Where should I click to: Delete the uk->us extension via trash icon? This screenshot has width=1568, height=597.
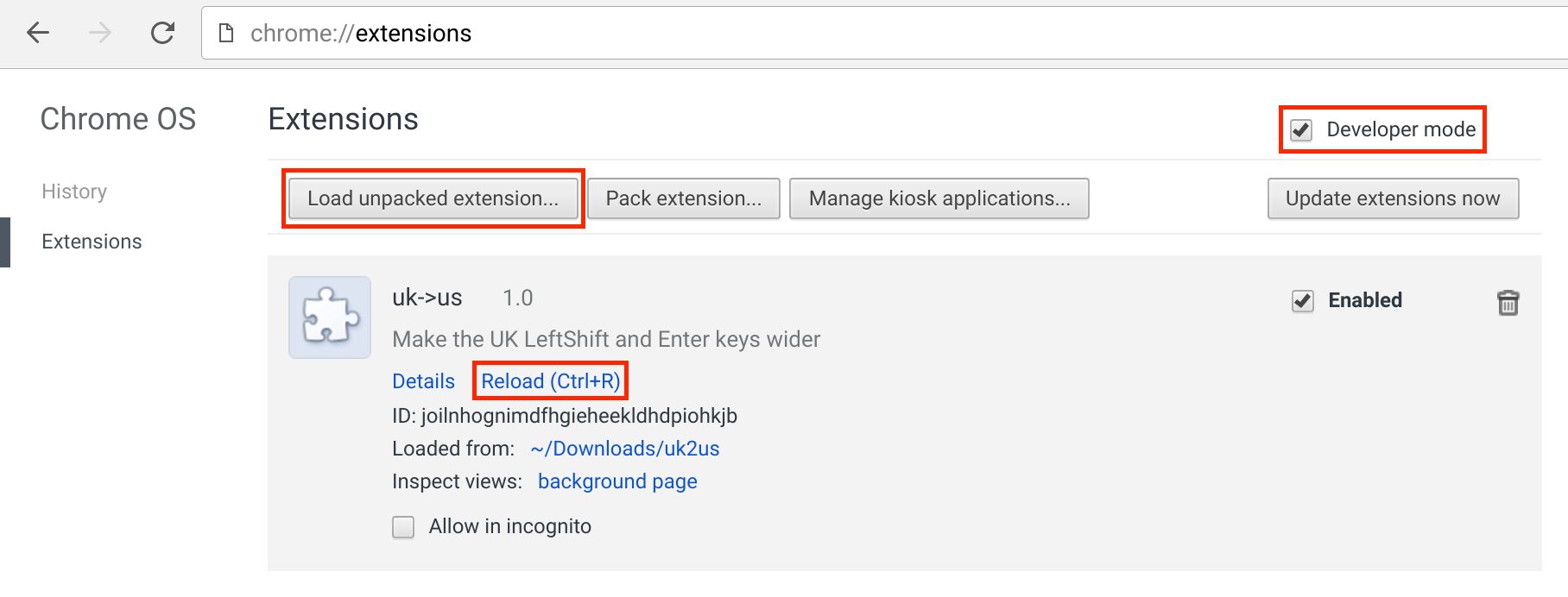(1506, 302)
